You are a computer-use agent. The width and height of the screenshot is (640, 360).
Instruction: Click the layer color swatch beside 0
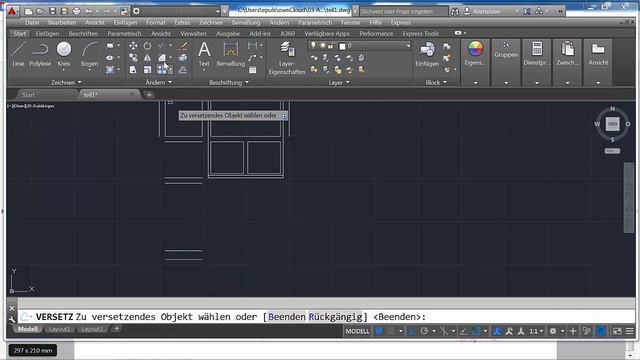coord(342,46)
